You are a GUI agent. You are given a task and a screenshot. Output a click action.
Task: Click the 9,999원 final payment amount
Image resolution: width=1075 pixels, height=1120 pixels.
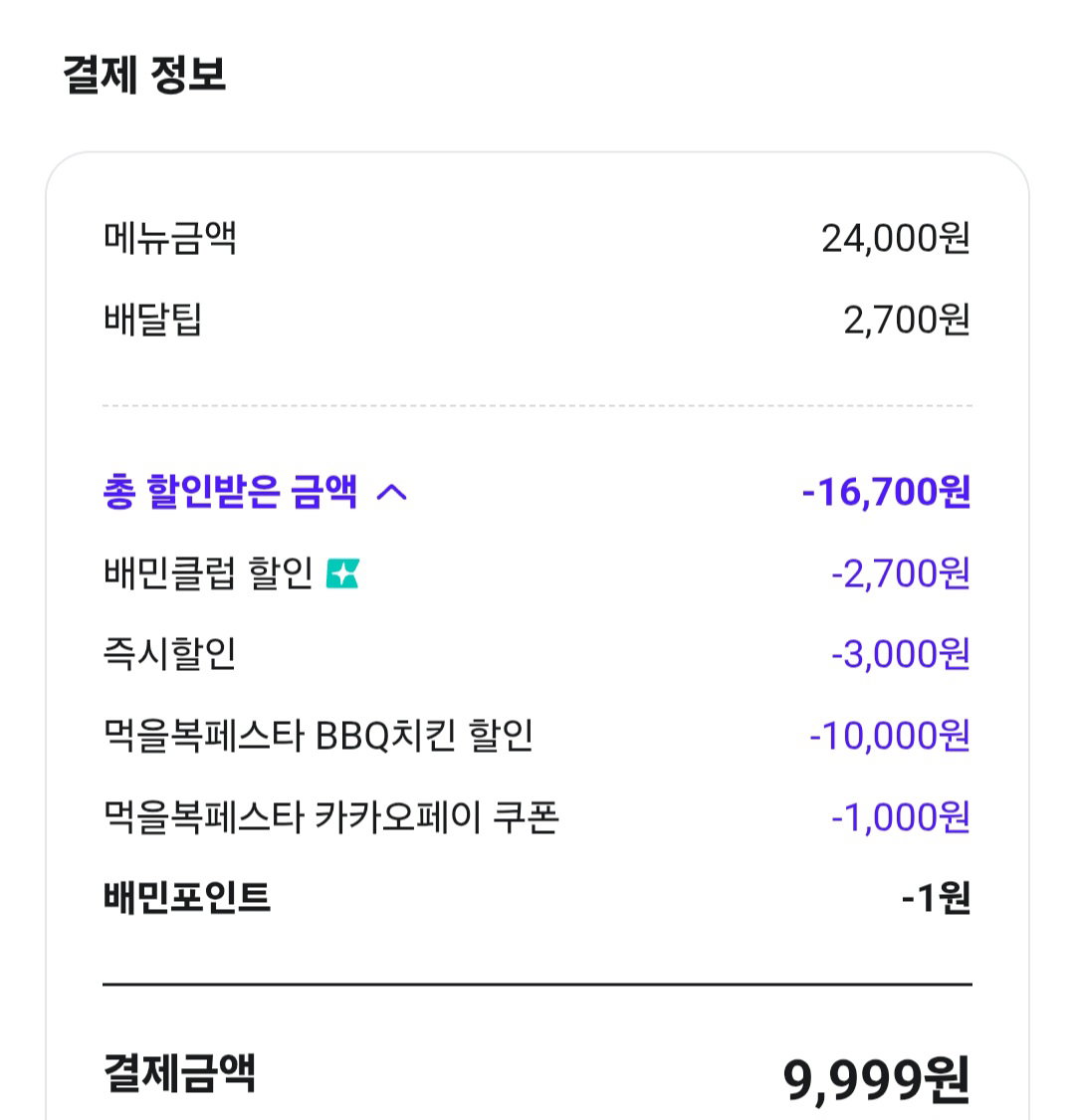pyautogui.click(x=877, y=1080)
